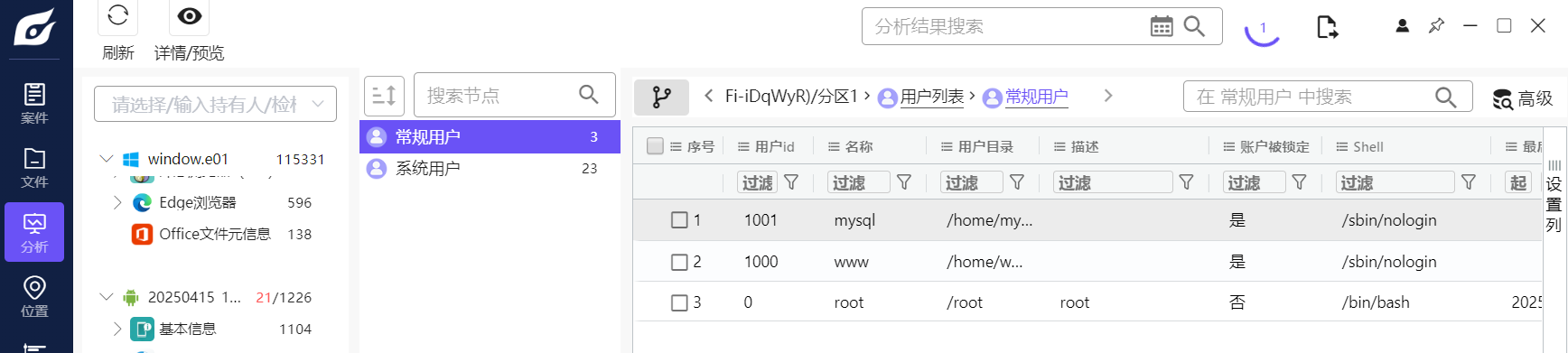
Task: Open the task progress circle indicator
Action: (1263, 29)
